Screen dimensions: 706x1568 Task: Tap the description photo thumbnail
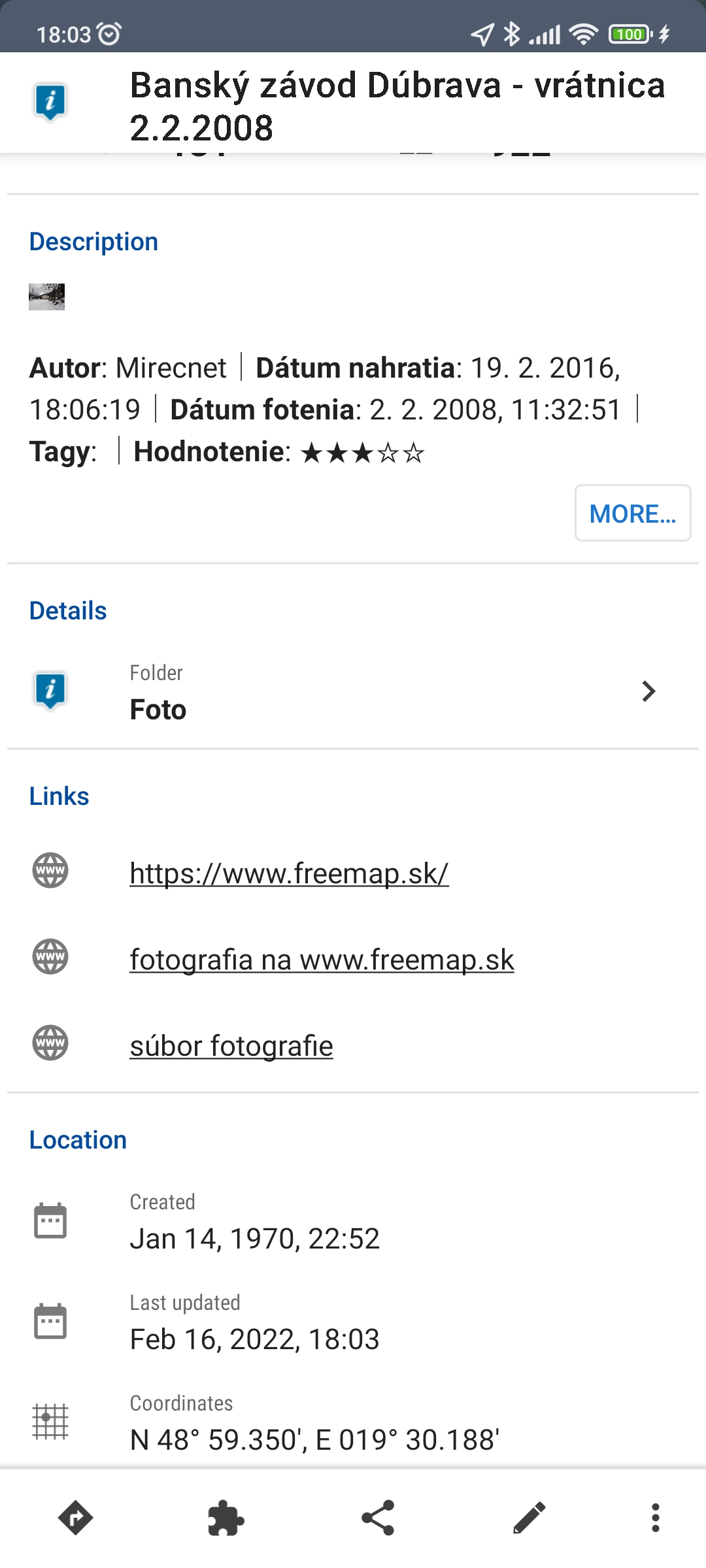[x=47, y=297]
